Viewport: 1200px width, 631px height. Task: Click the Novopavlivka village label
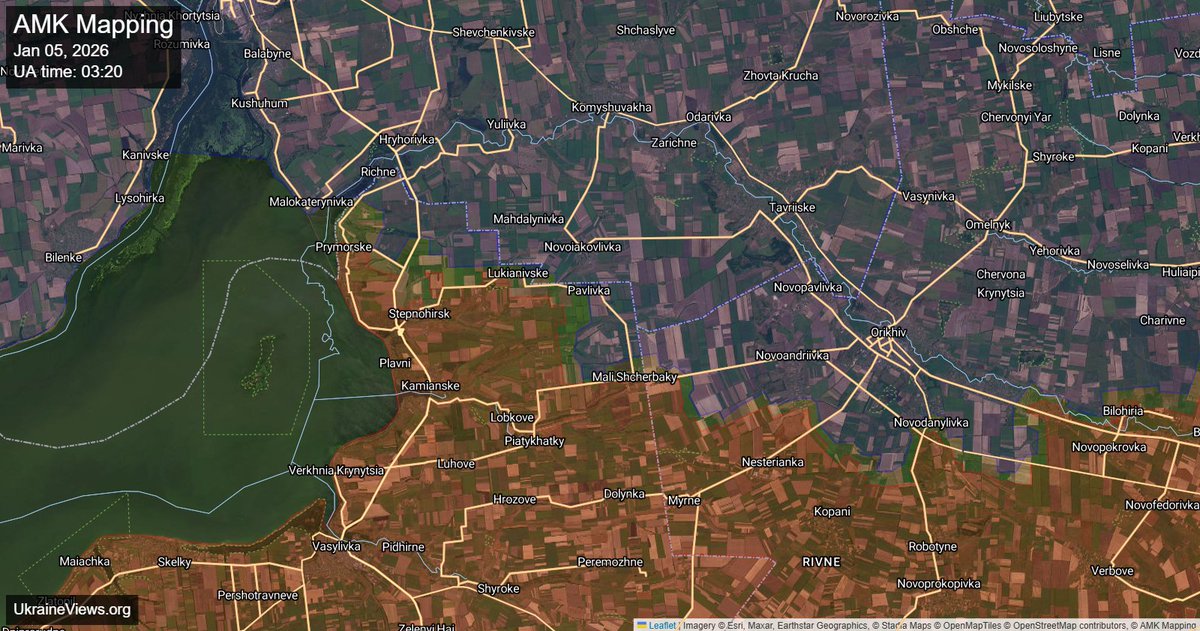point(808,287)
